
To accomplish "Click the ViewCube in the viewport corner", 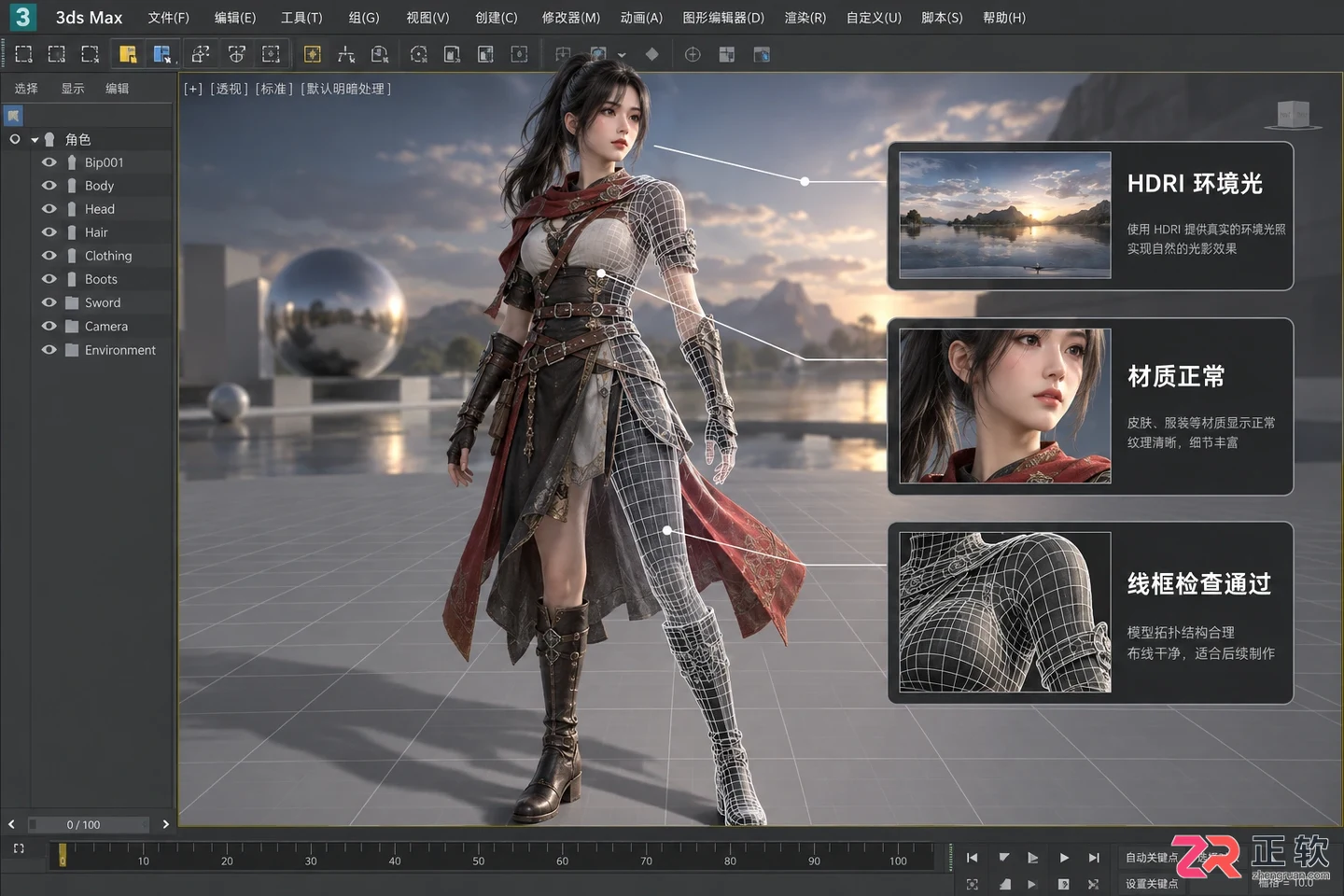I will [1293, 114].
